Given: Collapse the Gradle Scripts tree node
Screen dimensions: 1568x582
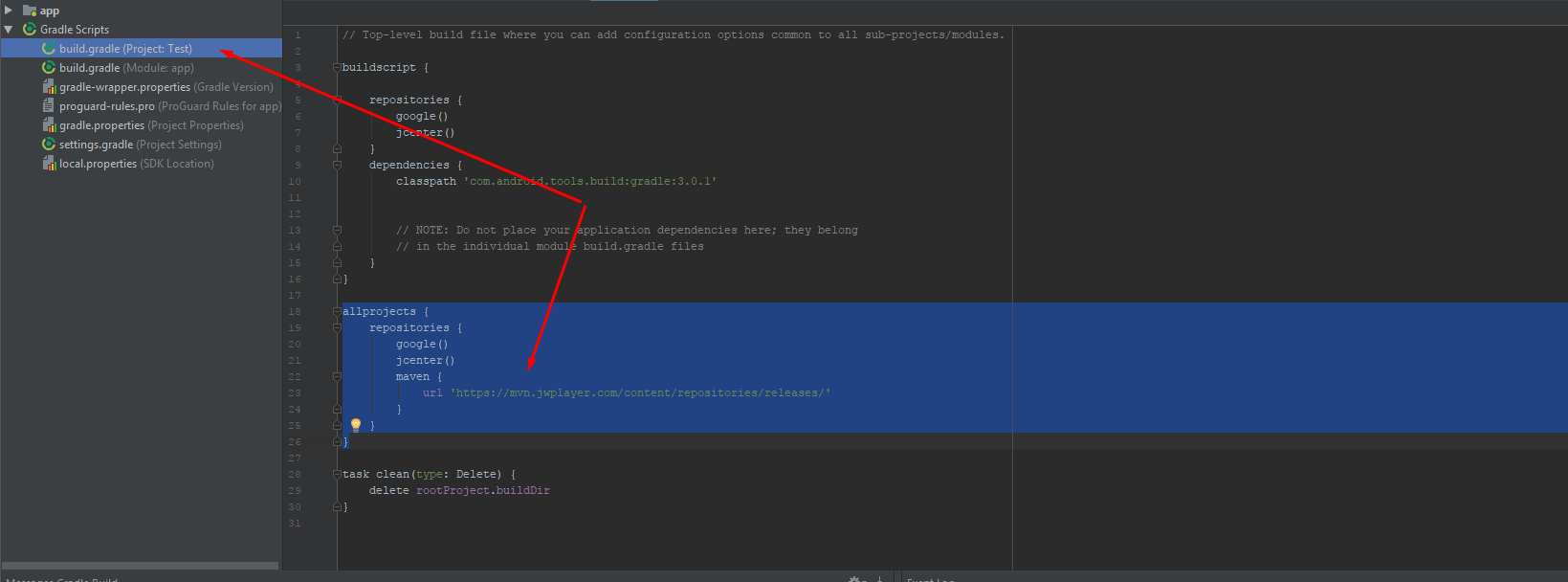Looking at the screenshot, I should (x=9, y=30).
